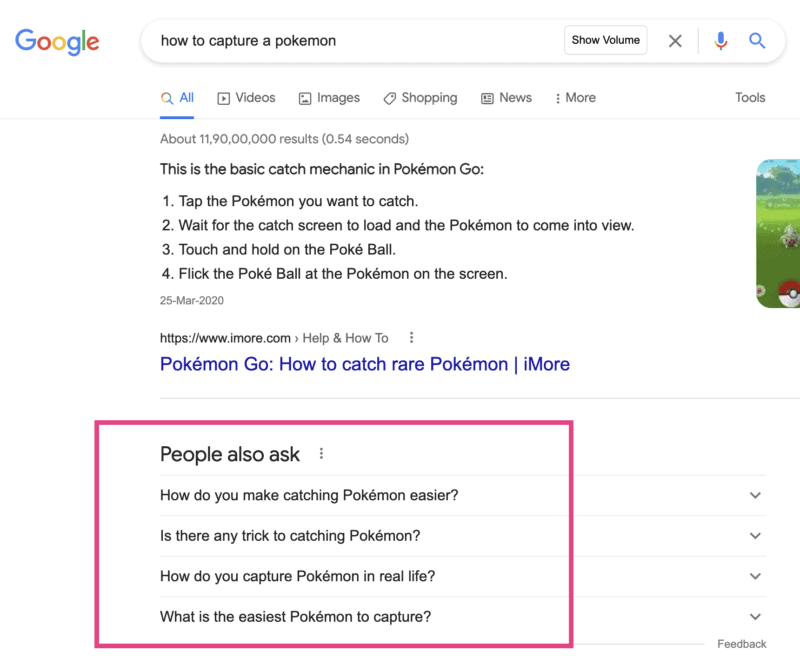Clear the search box with X icon
This screenshot has width=800, height=672.
pyautogui.click(x=676, y=41)
